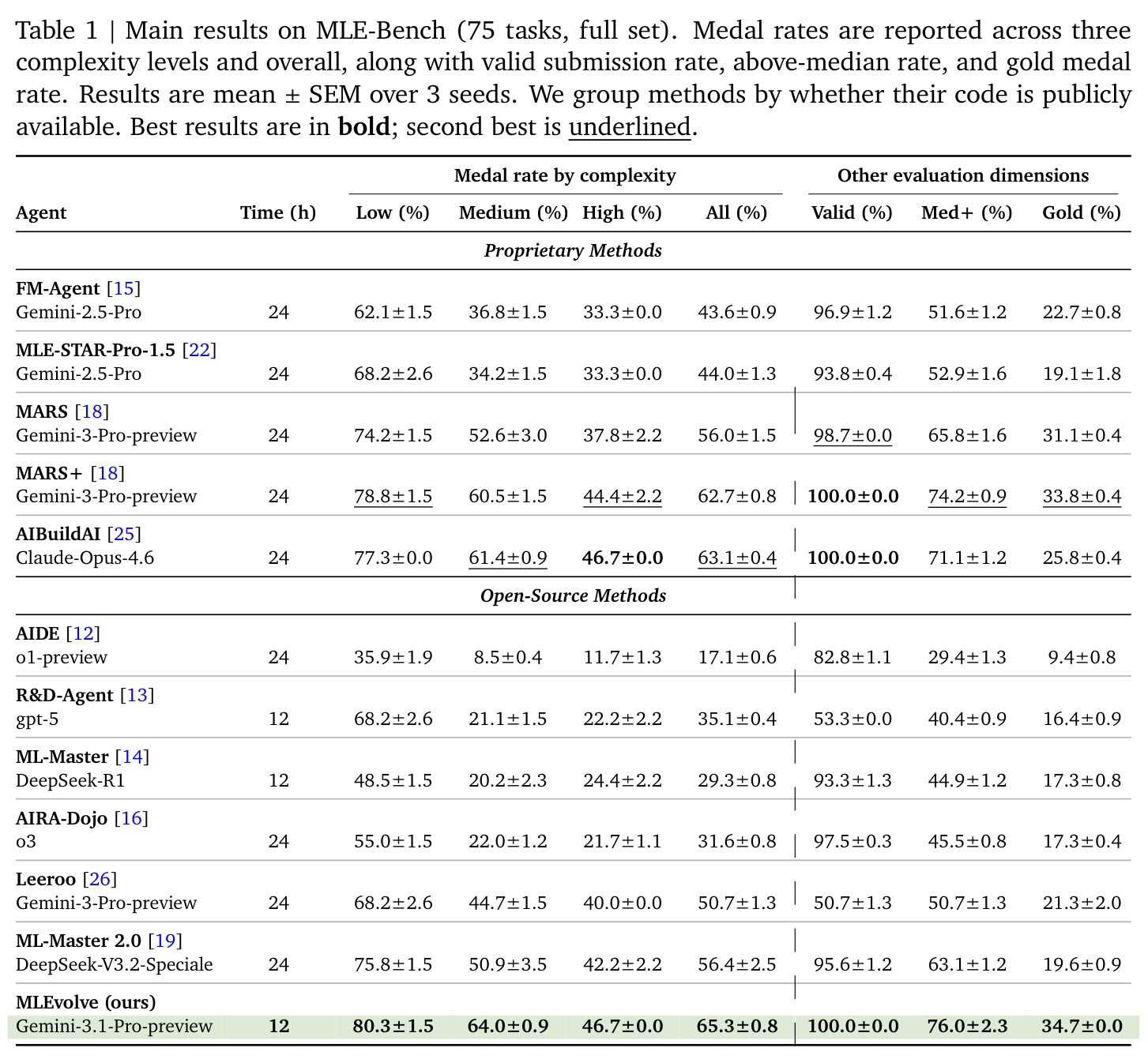
Task: Select the Valid (%) column header
Action: [852, 212]
